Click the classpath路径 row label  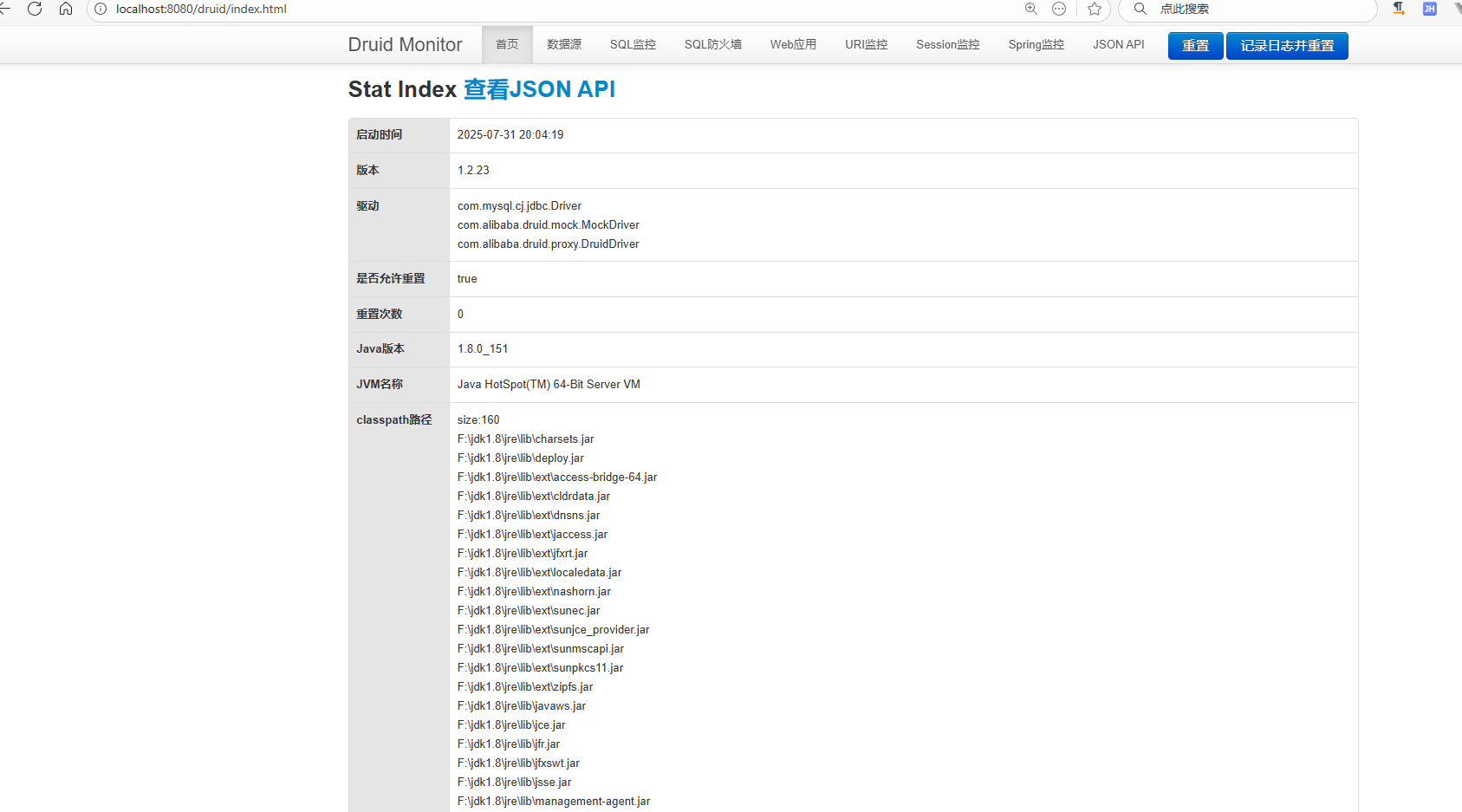pyautogui.click(x=394, y=419)
